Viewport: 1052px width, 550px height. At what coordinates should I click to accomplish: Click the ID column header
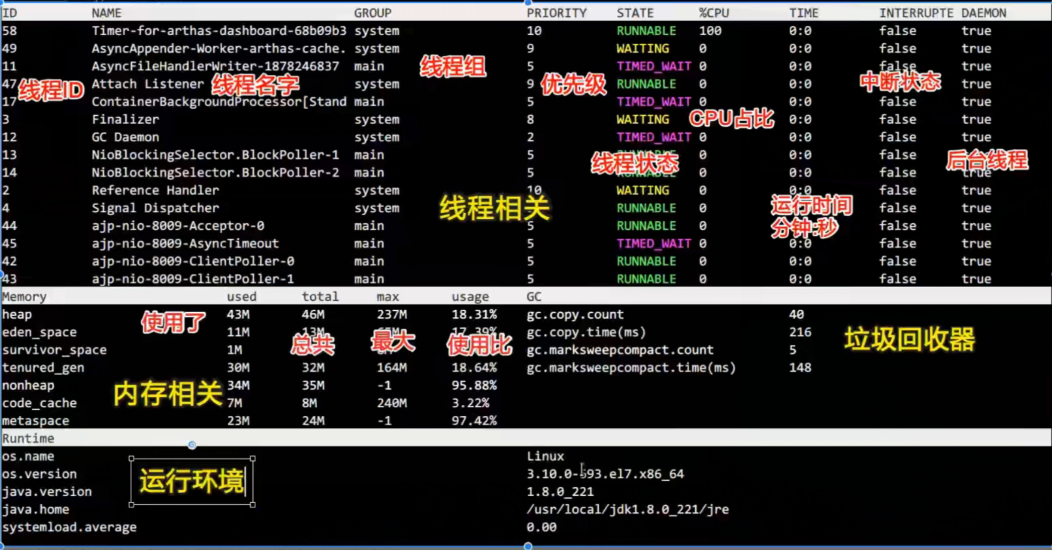coord(9,13)
